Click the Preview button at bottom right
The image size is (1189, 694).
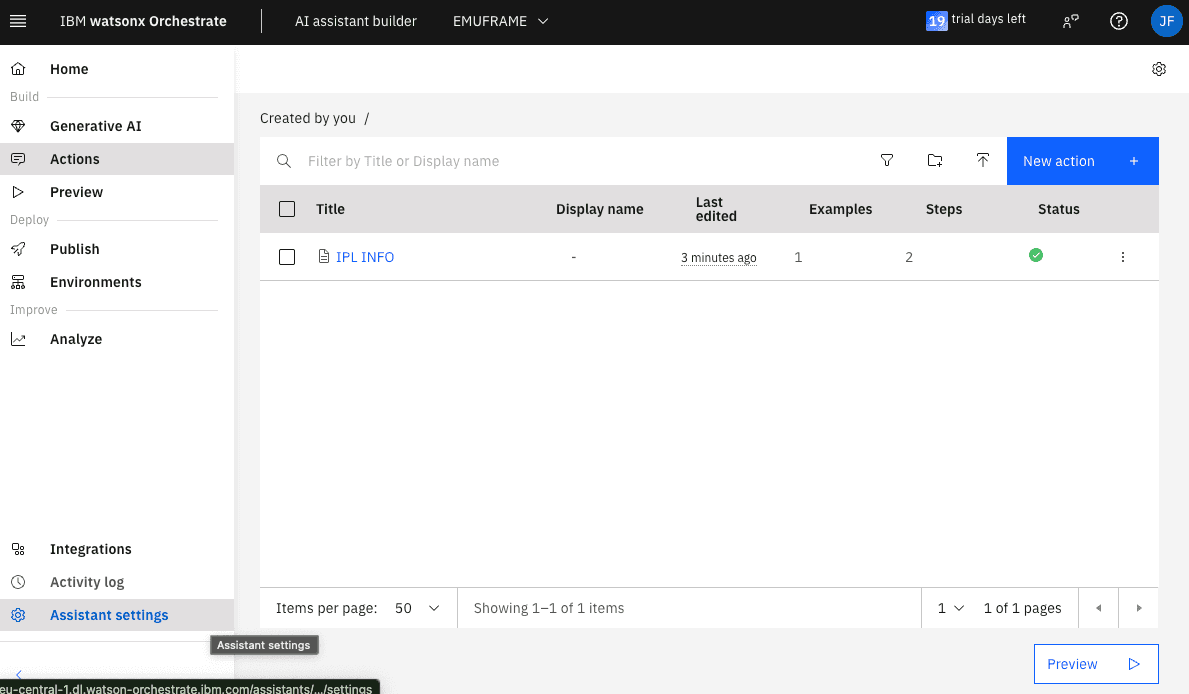[x=1095, y=664]
